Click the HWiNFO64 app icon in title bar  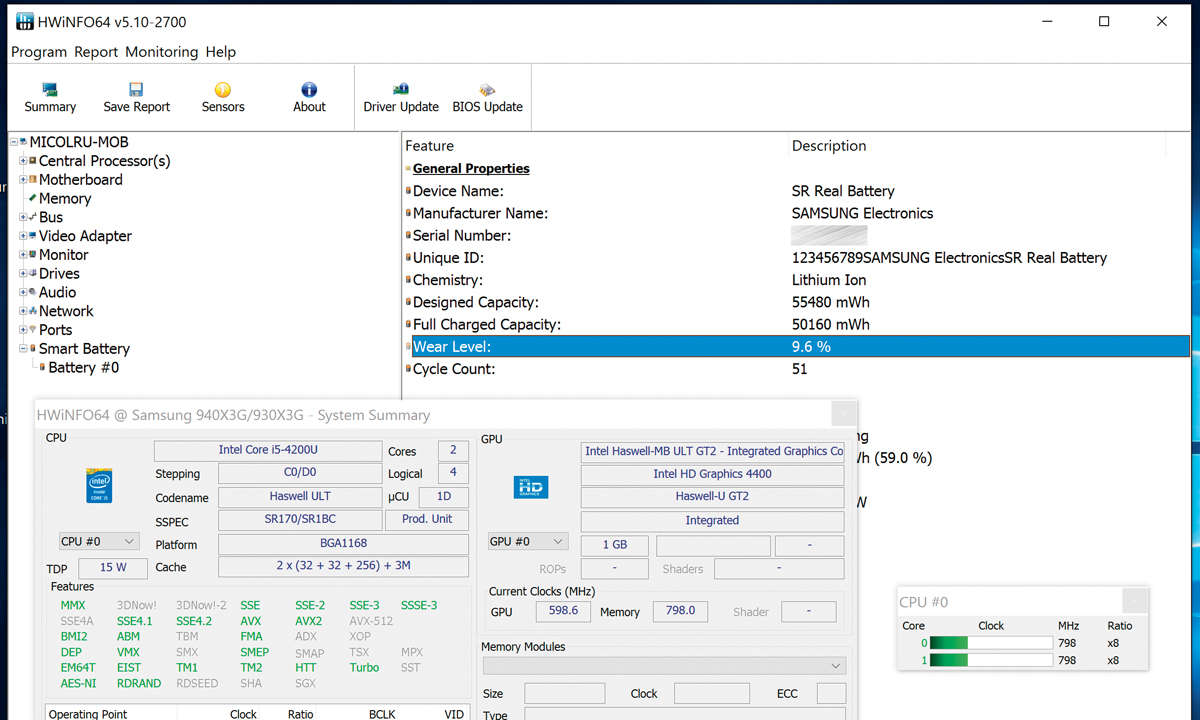[x=26, y=21]
